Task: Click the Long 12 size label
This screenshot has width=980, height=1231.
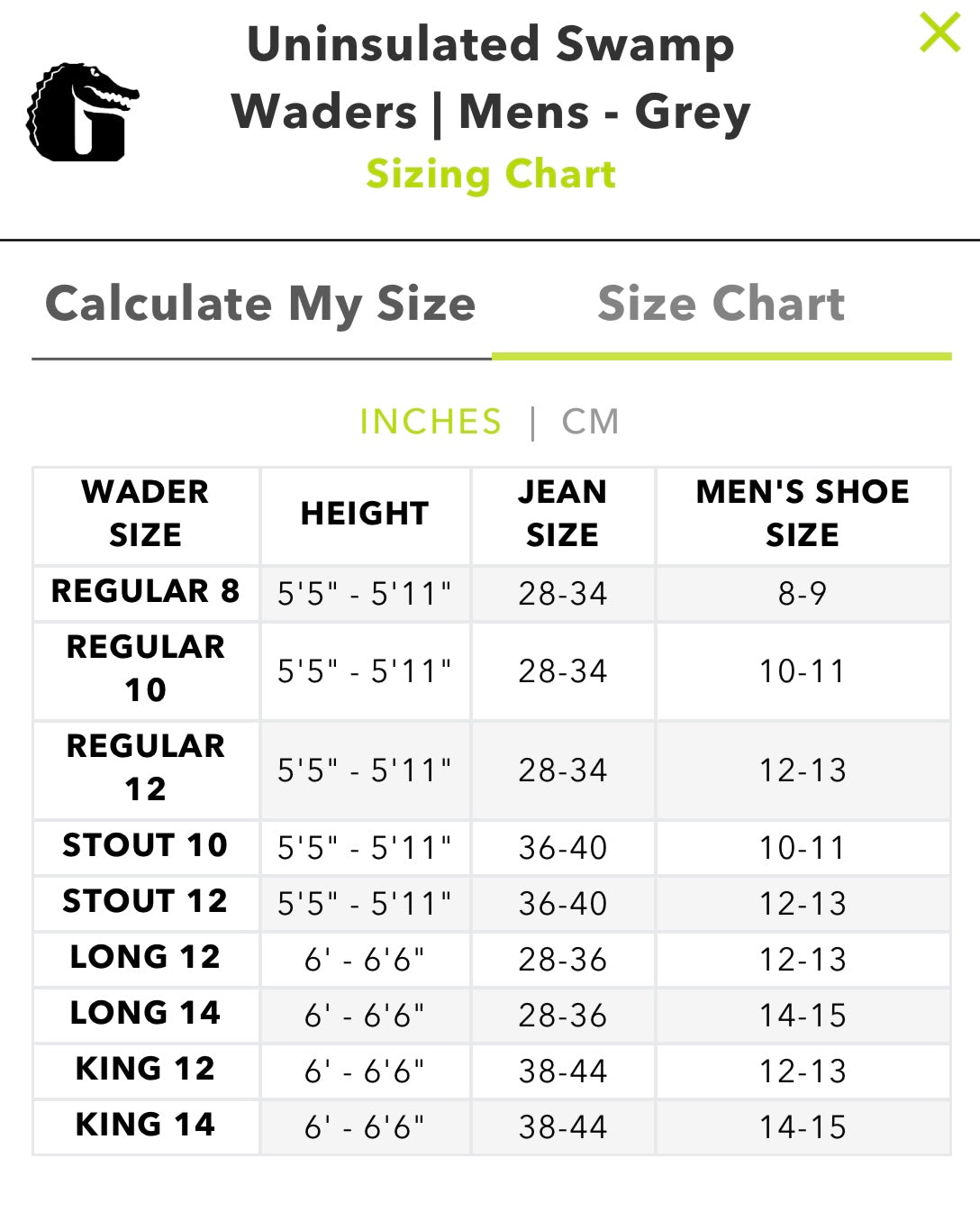Action: (146, 957)
